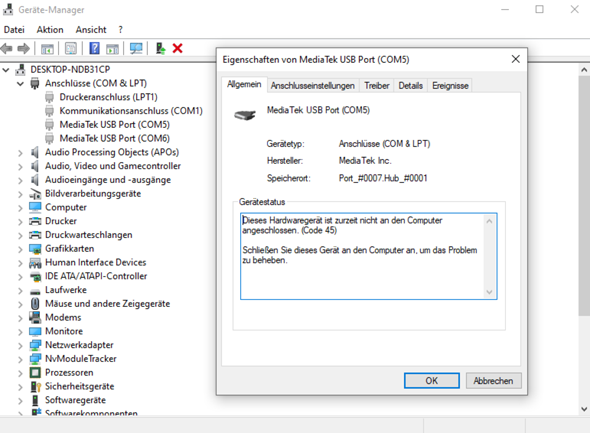Select MediaTek USB Port (COM5) in tree
The width and height of the screenshot is (590, 433).
pyautogui.click(x=114, y=125)
